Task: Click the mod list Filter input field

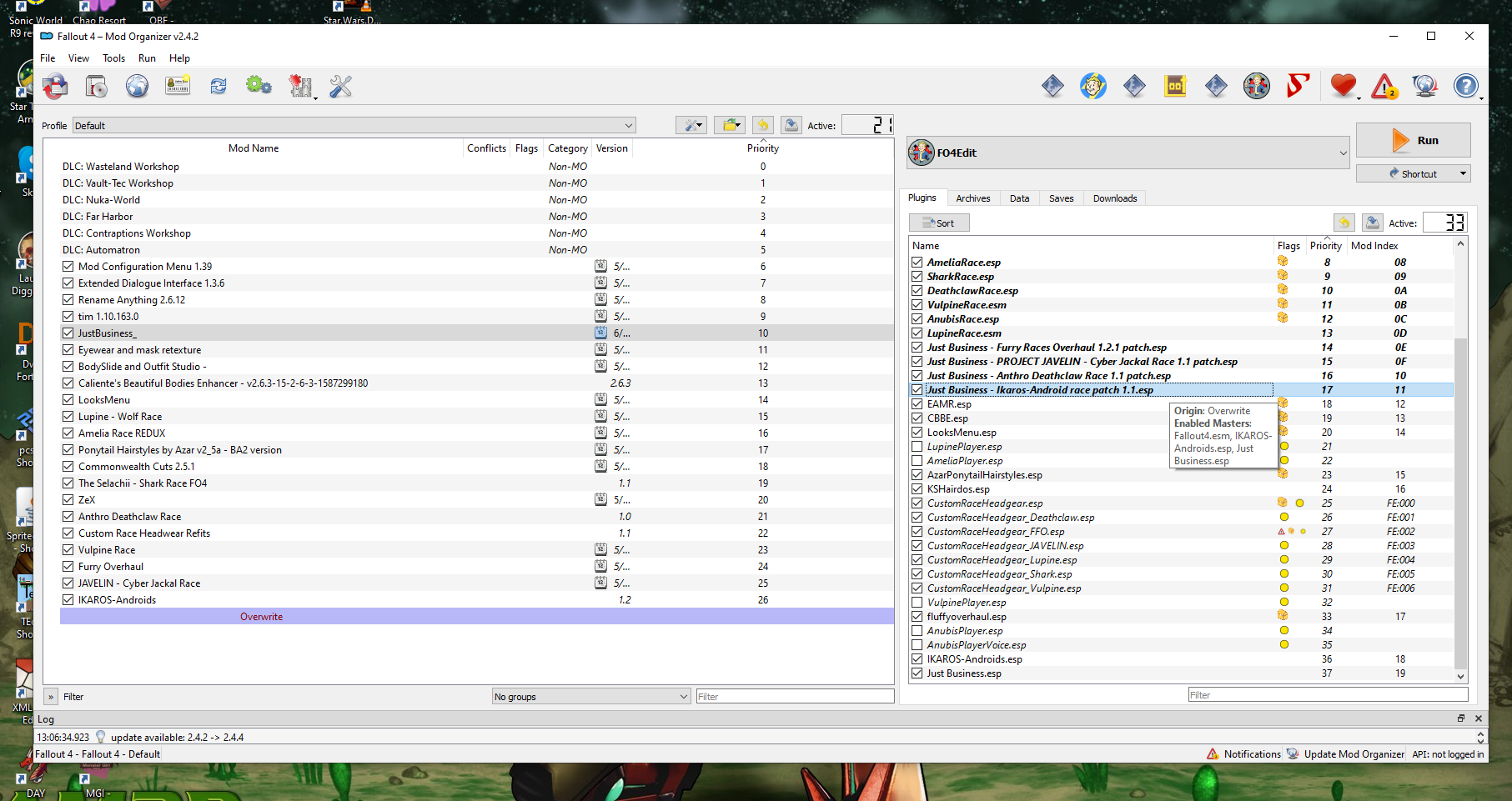Action: coord(795,697)
